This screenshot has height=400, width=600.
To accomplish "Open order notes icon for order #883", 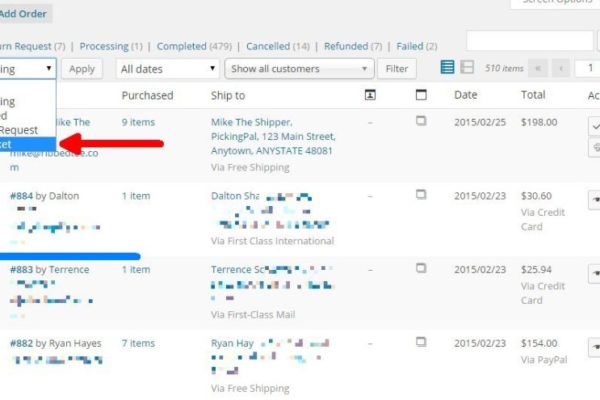I will pos(421,270).
